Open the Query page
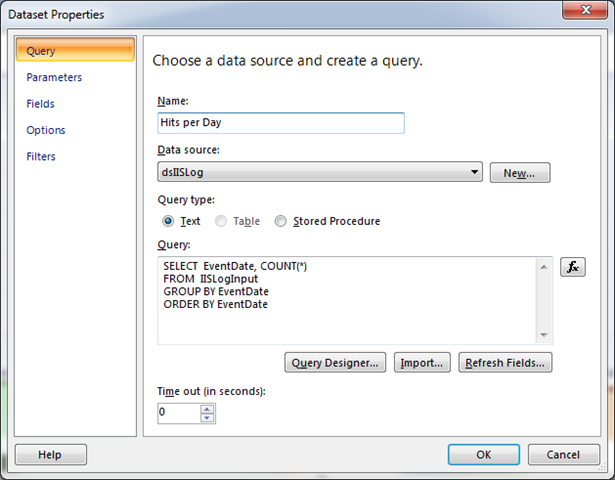615x480 pixels. tap(75, 50)
